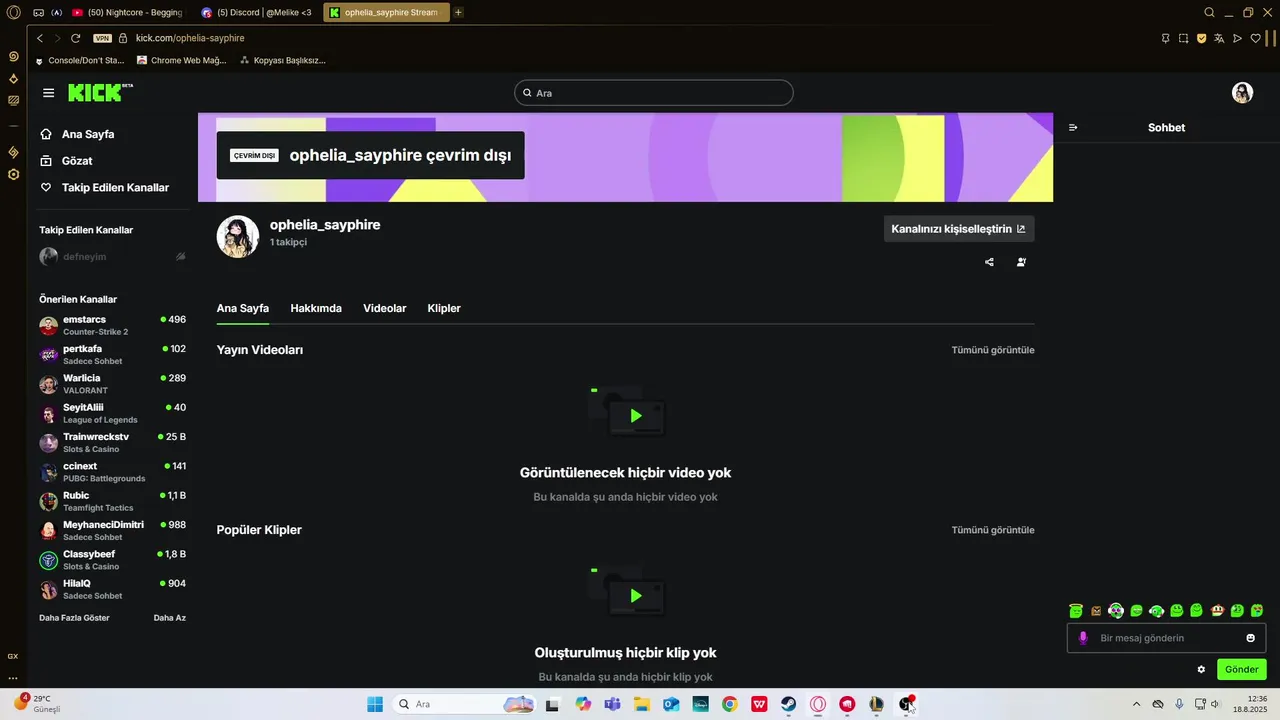The width and height of the screenshot is (1280, 720).
Task: Go back to the previous page
Action: coord(40,38)
